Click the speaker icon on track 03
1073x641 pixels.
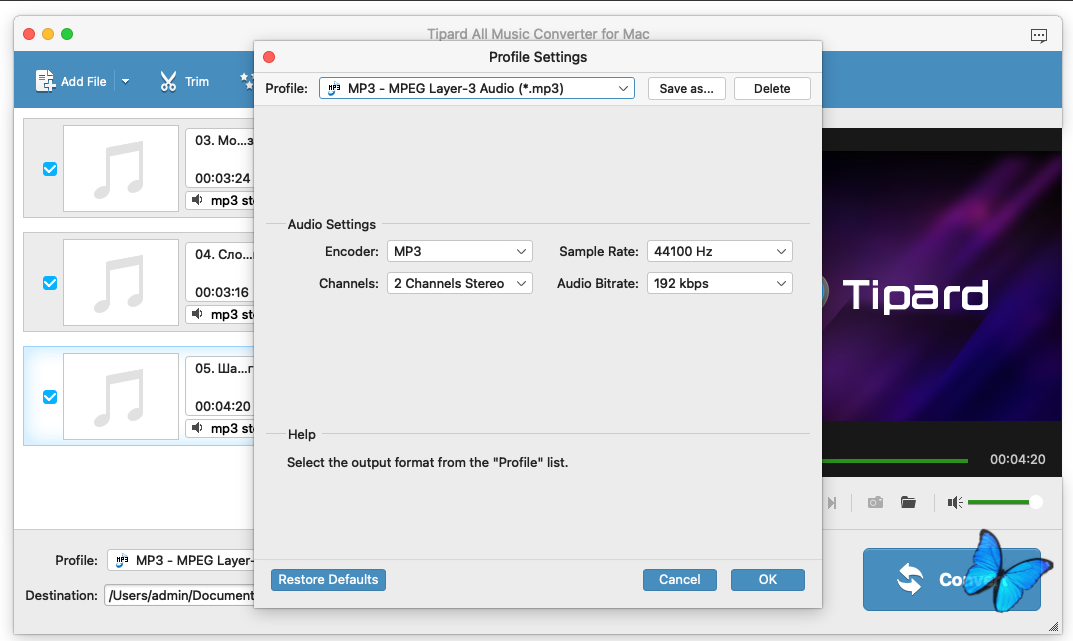tap(197, 200)
